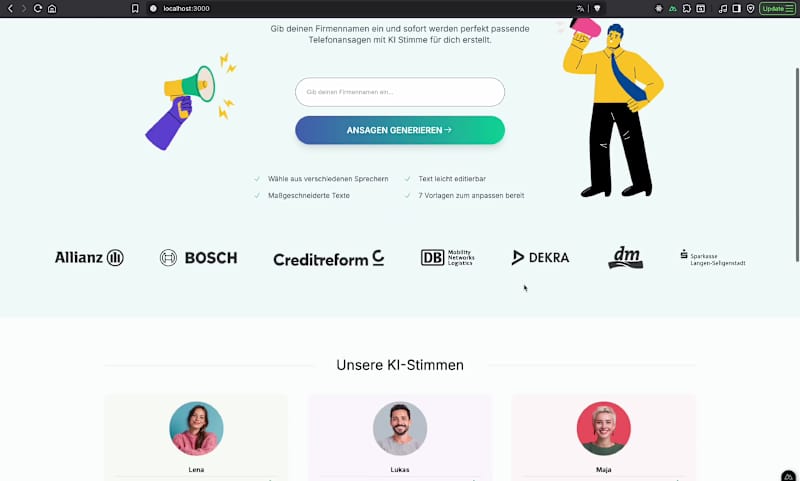Open the extensions puzzle piece icon
This screenshot has width=800, height=481.
pyautogui.click(x=687, y=9)
